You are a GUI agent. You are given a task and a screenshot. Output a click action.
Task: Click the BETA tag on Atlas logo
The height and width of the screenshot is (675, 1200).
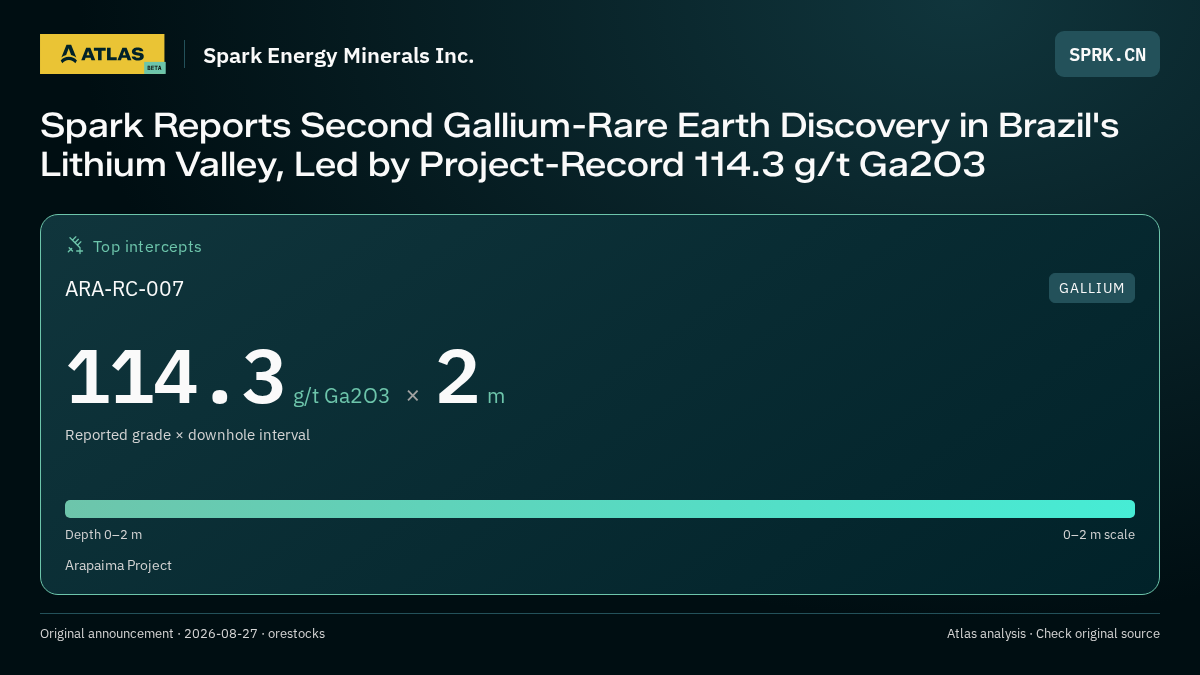tap(154, 67)
